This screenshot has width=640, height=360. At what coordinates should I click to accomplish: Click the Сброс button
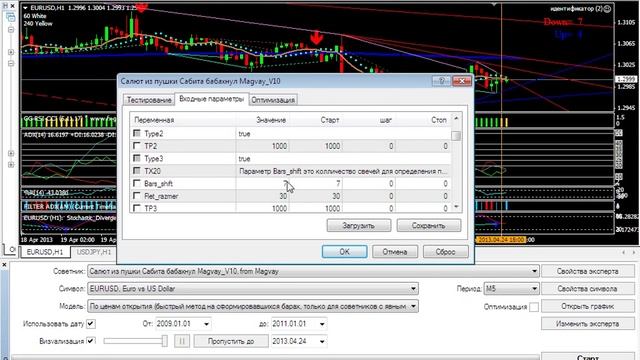coord(445,251)
